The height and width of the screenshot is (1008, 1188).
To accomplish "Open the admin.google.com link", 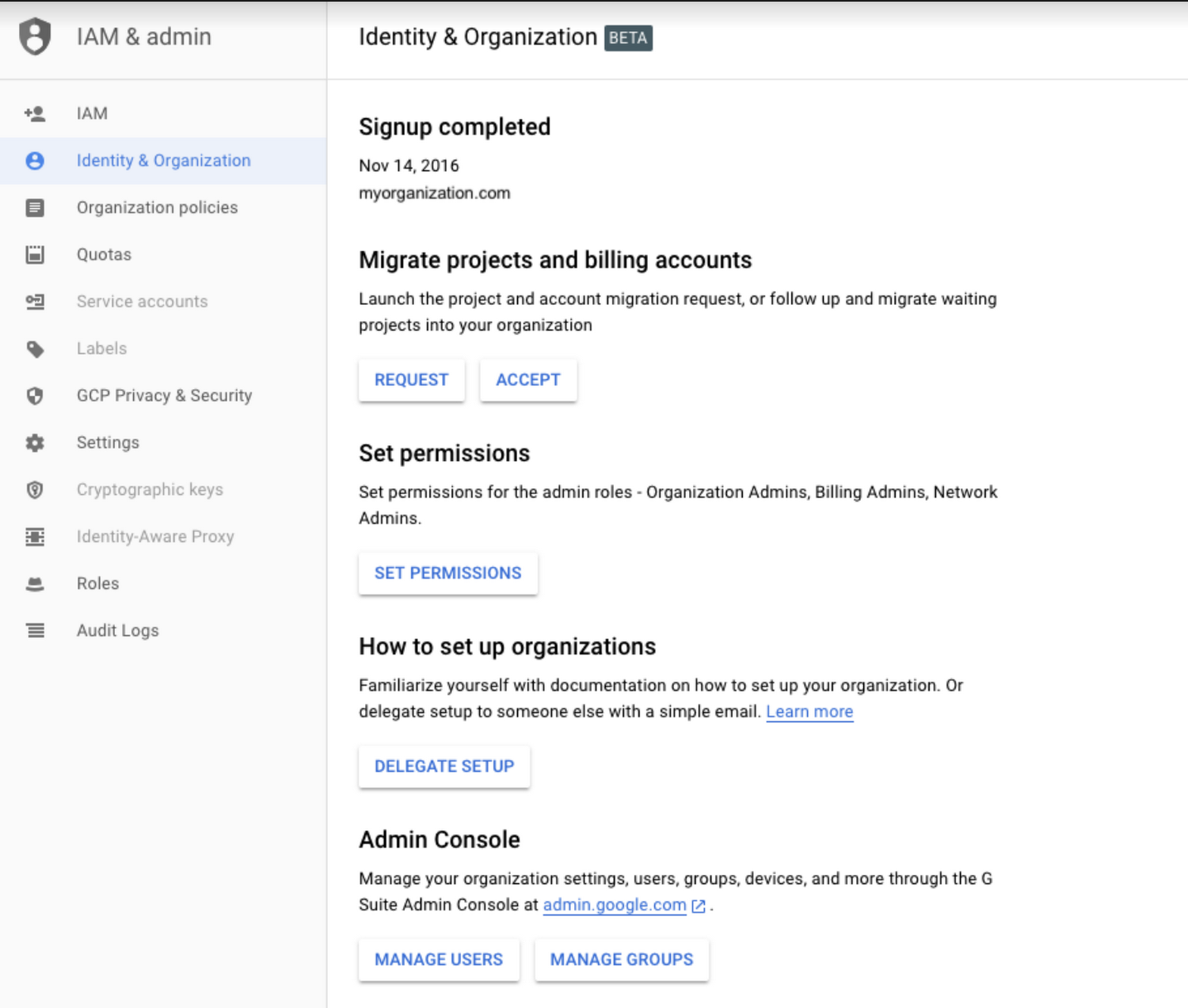I will click(x=615, y=905).
